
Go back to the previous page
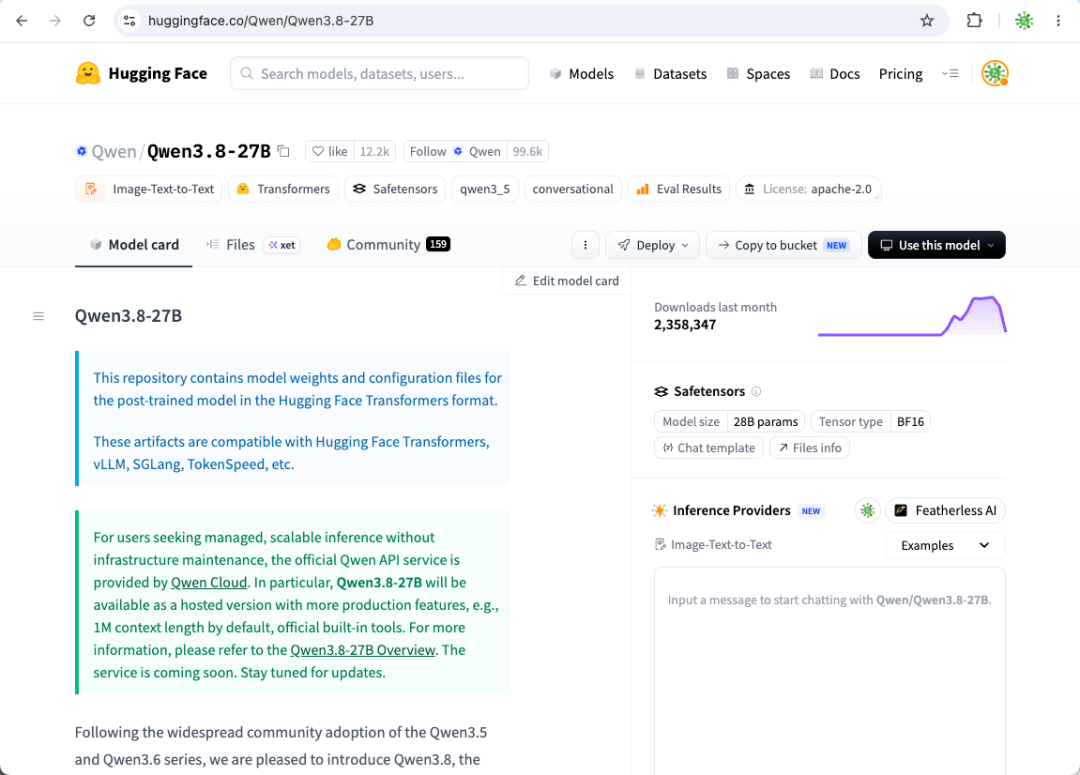(x=21, y=21)
